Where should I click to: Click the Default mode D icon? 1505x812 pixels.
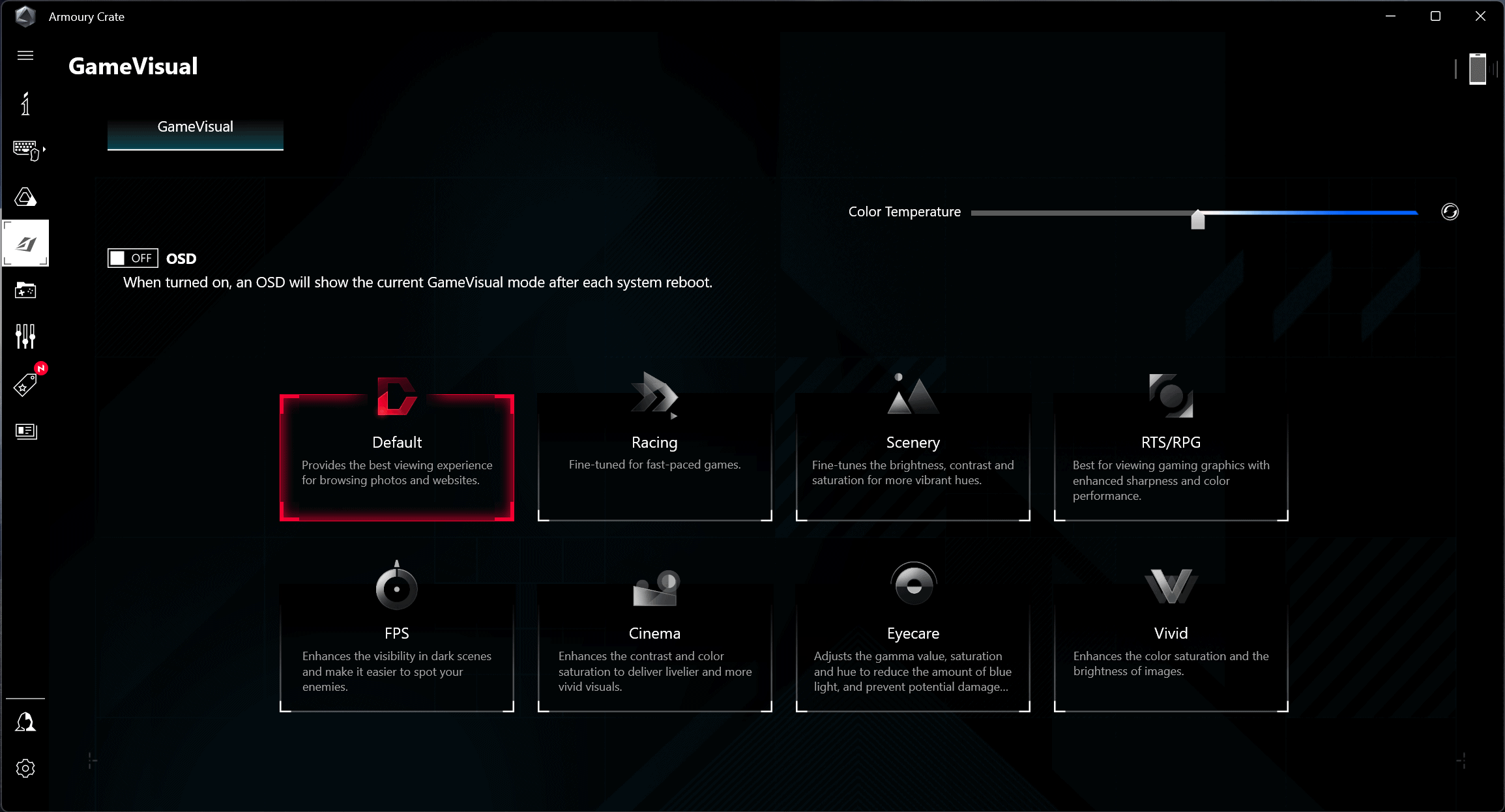(x=397, y=396)
